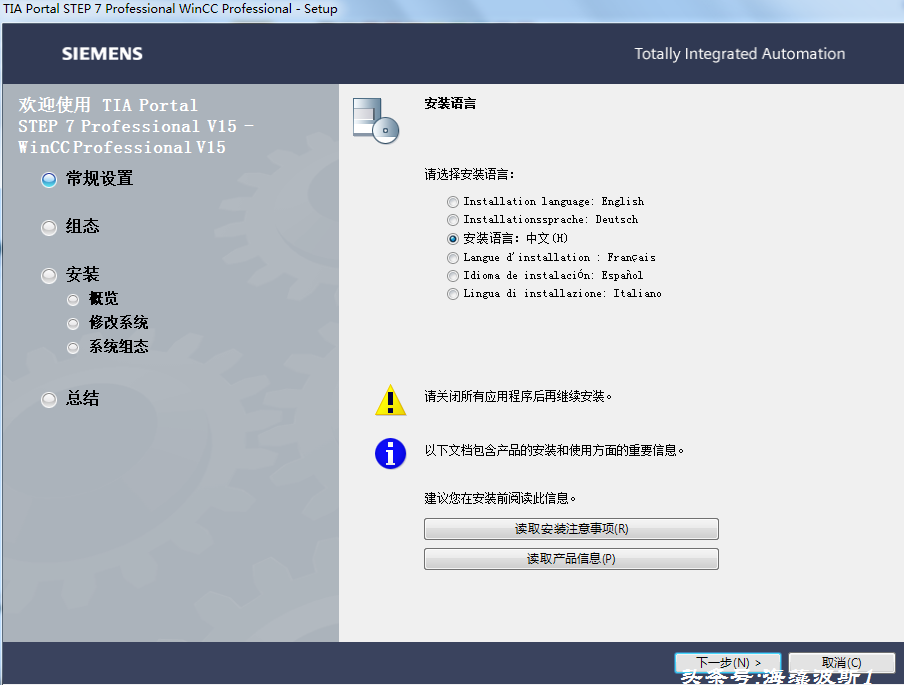The height and width of the screenshot is (685, 904).
Task: Click the blue information icon
Action: point(390,453)
